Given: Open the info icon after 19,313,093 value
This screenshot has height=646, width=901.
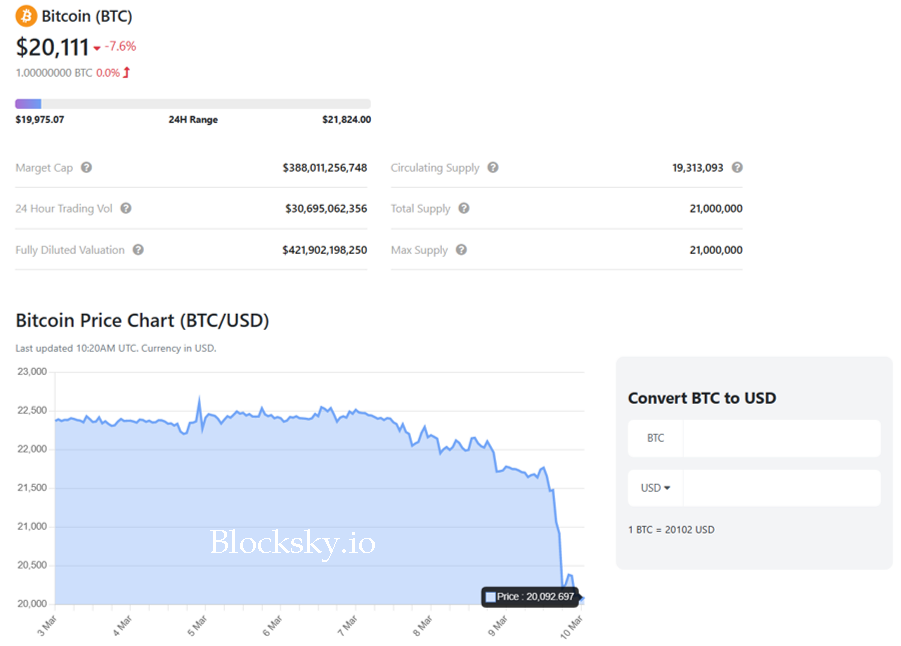Looking at the screenshot, I should pyautogui.click(x=737, y=167).
